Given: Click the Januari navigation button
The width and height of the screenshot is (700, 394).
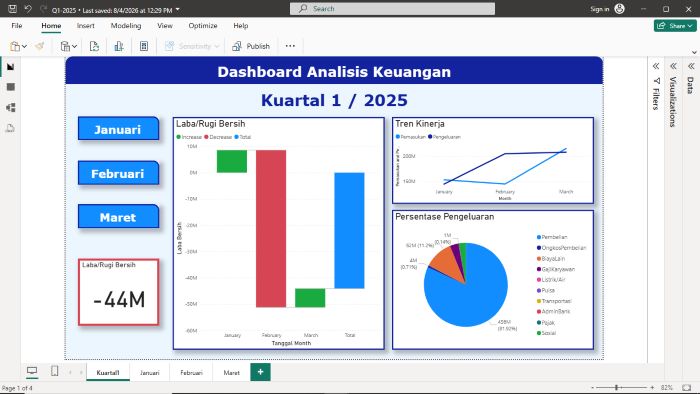Looking at the screenshot, I should click(118, 129).
